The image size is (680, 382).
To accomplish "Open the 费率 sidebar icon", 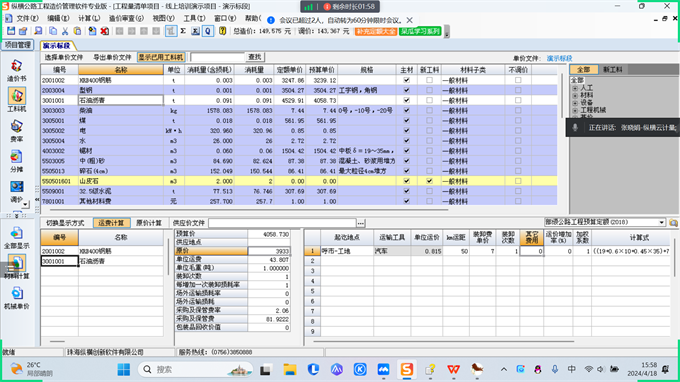I will click(x=16, y=131).
